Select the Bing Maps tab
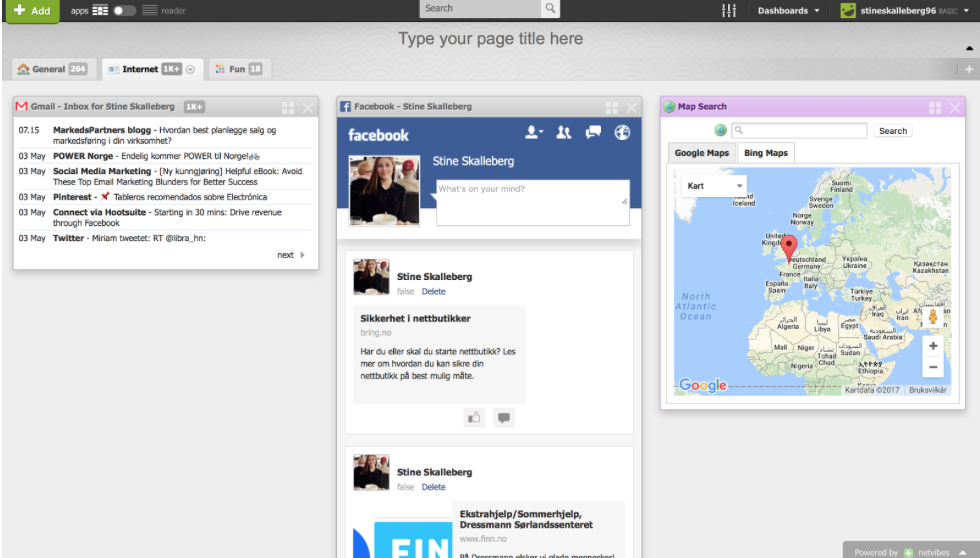This screenshot has width=980, height=558. pyautogui.click(x=766, y=153)
